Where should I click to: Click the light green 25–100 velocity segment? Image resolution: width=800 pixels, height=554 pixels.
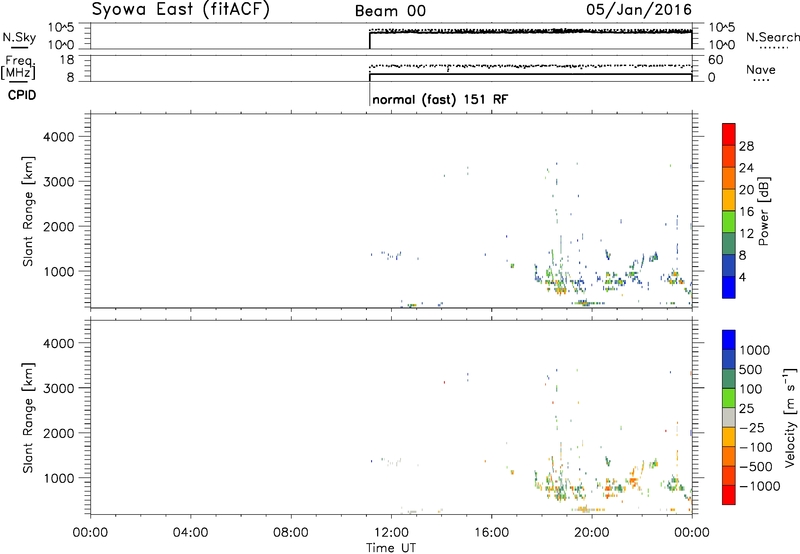coord(729,398)
